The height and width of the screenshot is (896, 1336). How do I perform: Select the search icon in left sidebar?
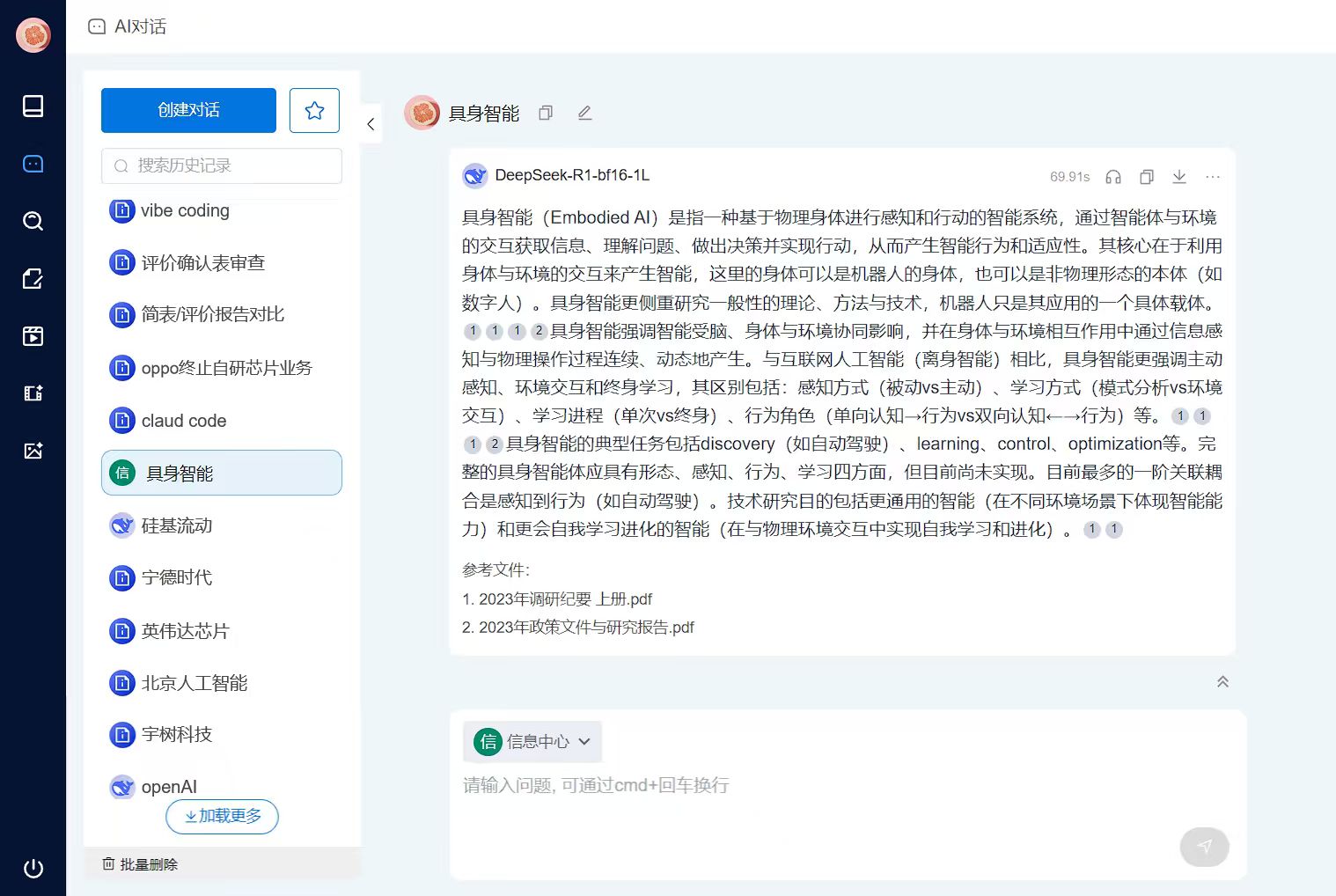[33, 221]
